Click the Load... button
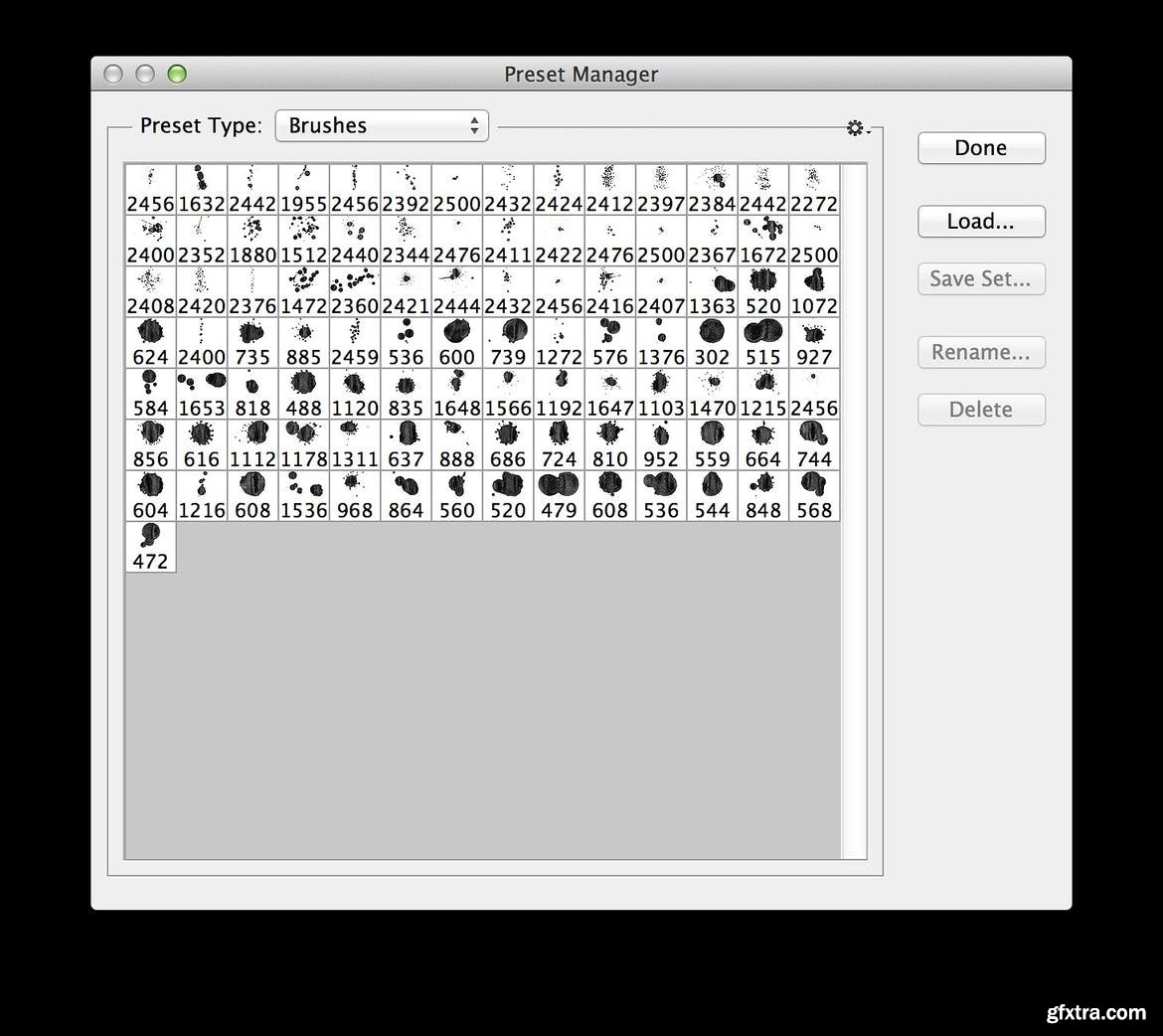 click(x=980, y=222)
